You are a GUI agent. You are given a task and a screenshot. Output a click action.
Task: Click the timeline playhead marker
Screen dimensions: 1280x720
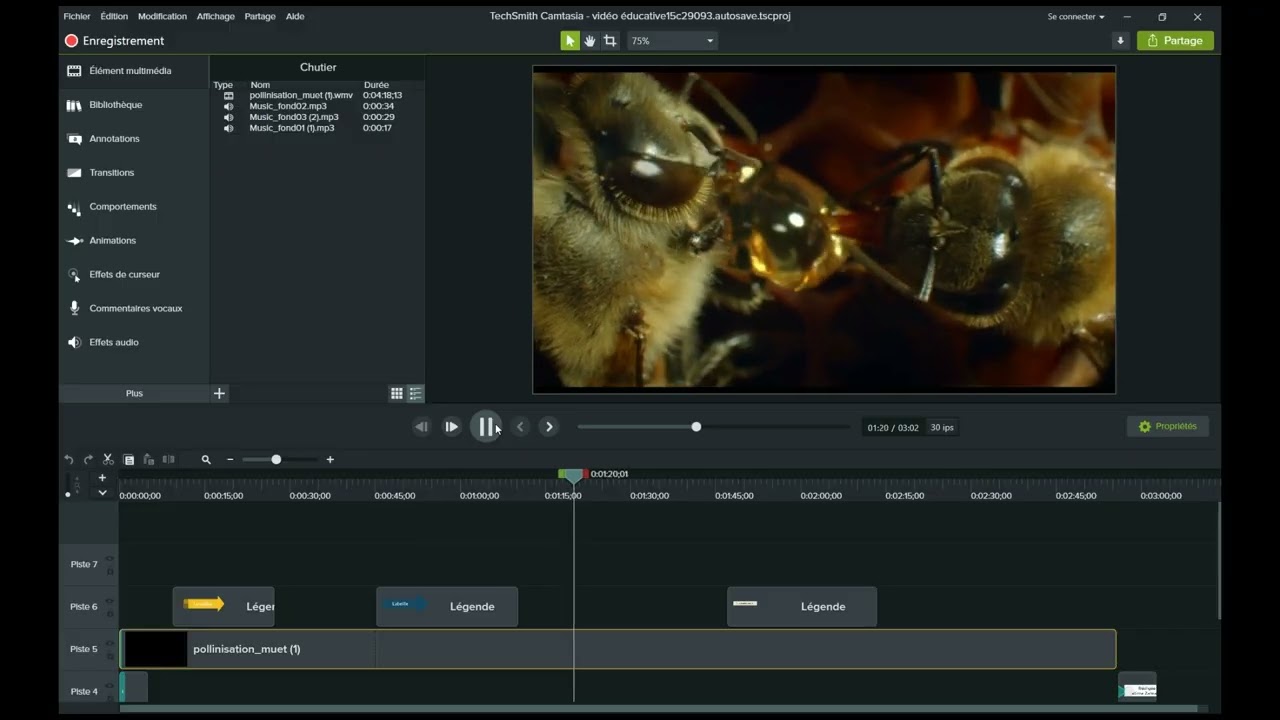pos(573,475)
